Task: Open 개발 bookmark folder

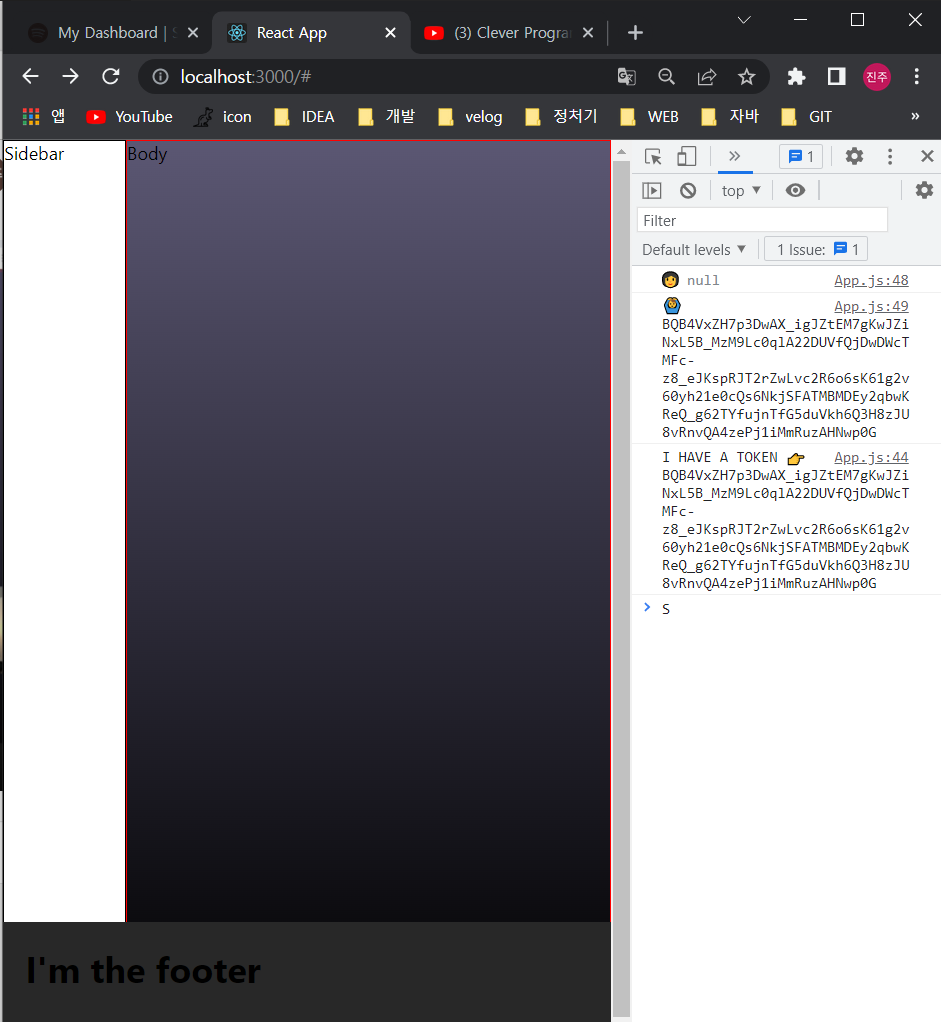Action: pos(386,117)
